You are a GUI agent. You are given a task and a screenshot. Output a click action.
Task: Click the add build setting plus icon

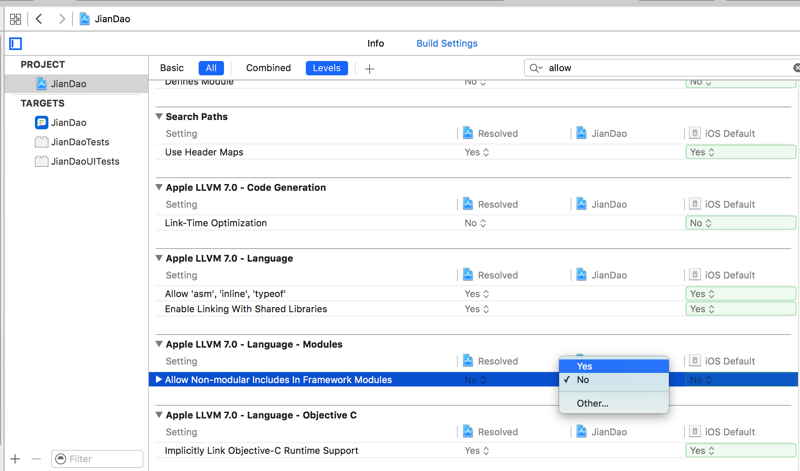coord(369,69)
